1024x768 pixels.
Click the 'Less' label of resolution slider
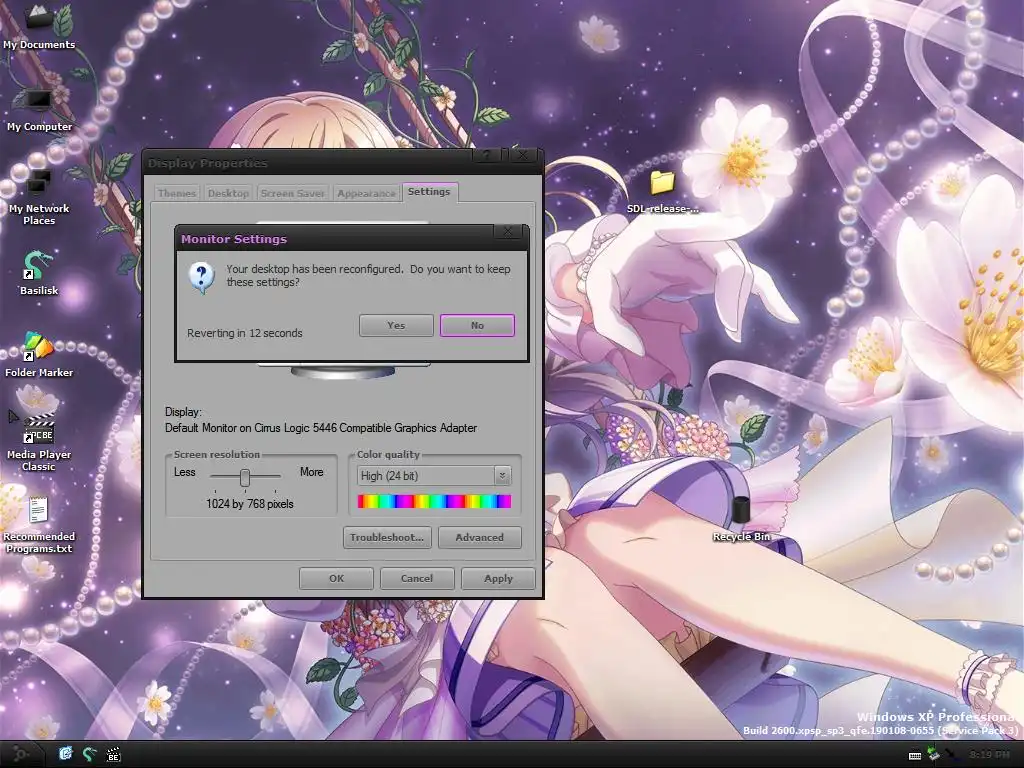[x=184, y=472]
